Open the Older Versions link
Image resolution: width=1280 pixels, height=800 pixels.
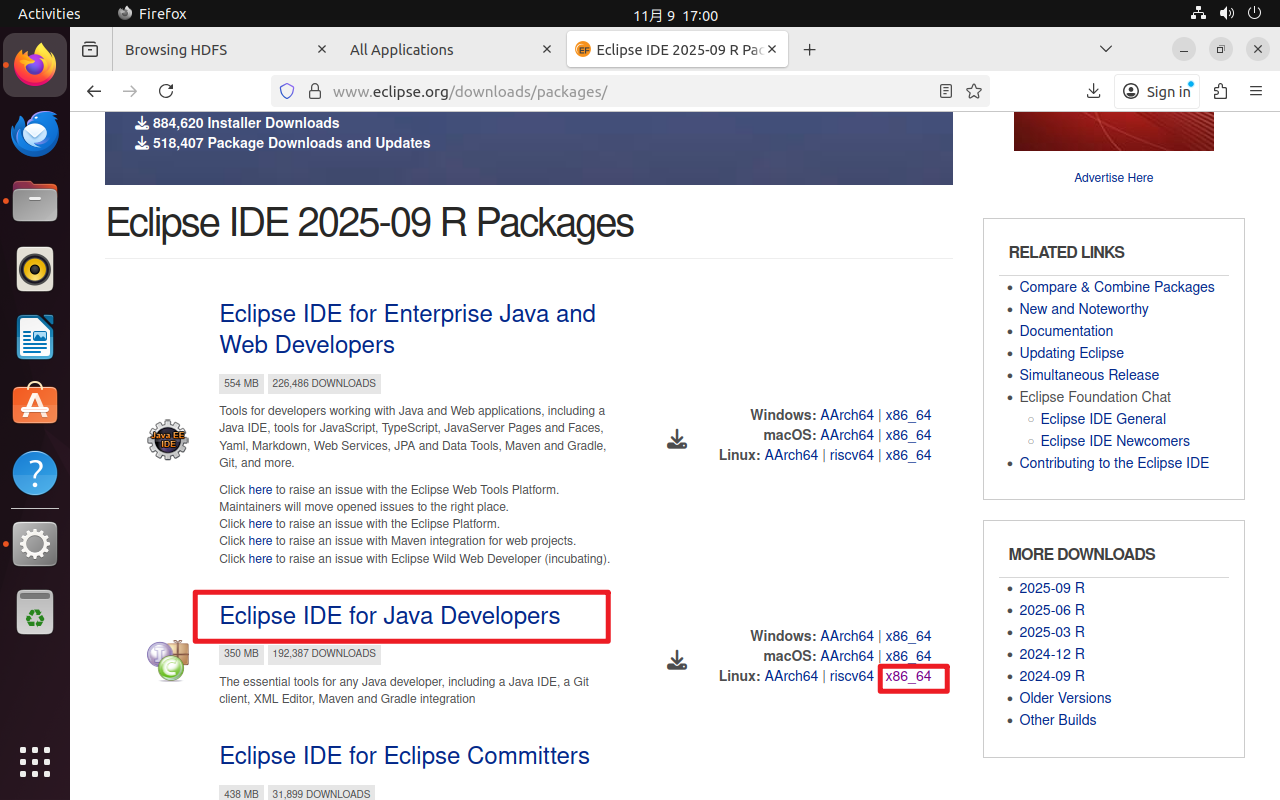pos(1065,697)
